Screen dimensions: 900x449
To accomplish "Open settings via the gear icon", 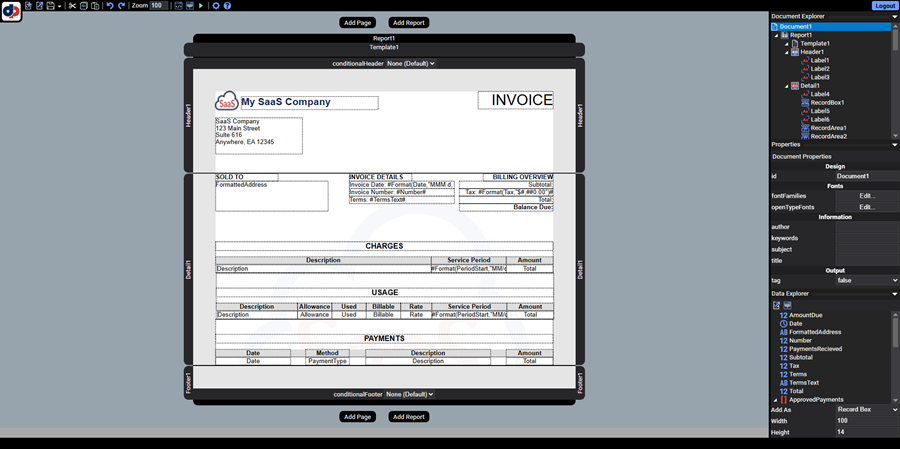I will point(216,6).
